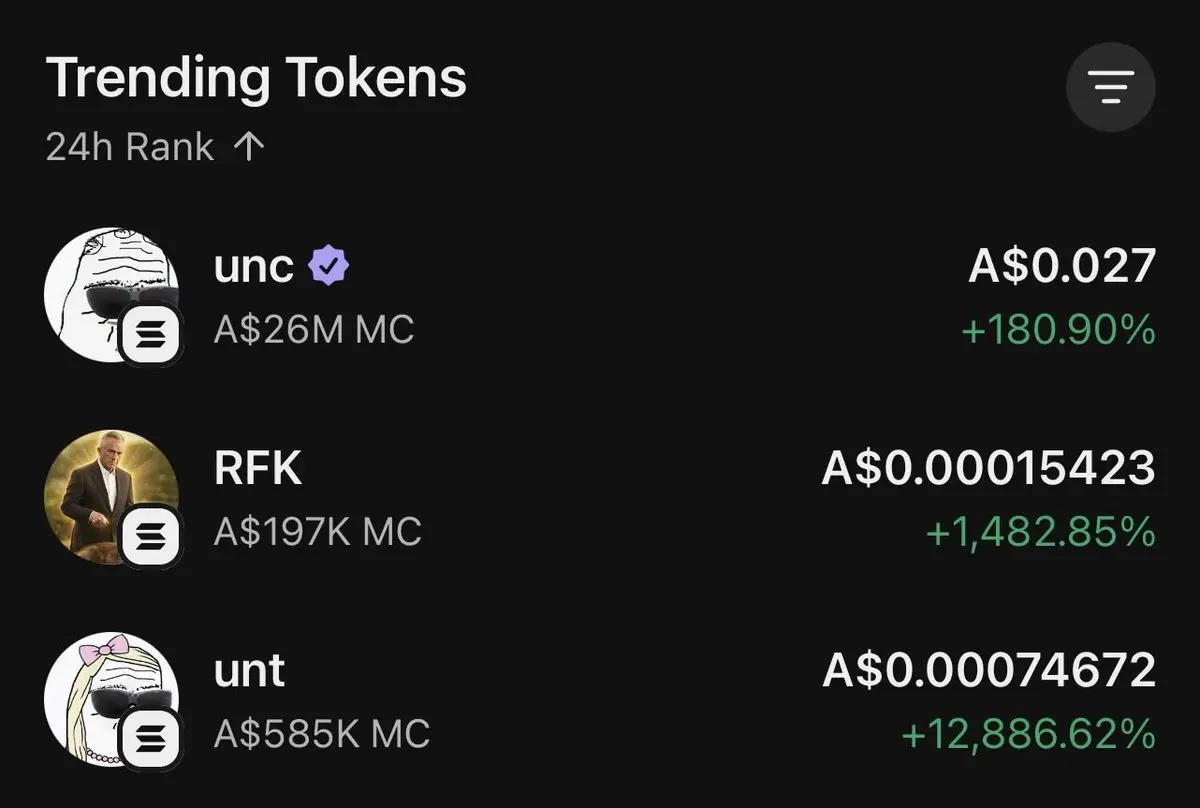Select the unt token name

tap(249, 669)
